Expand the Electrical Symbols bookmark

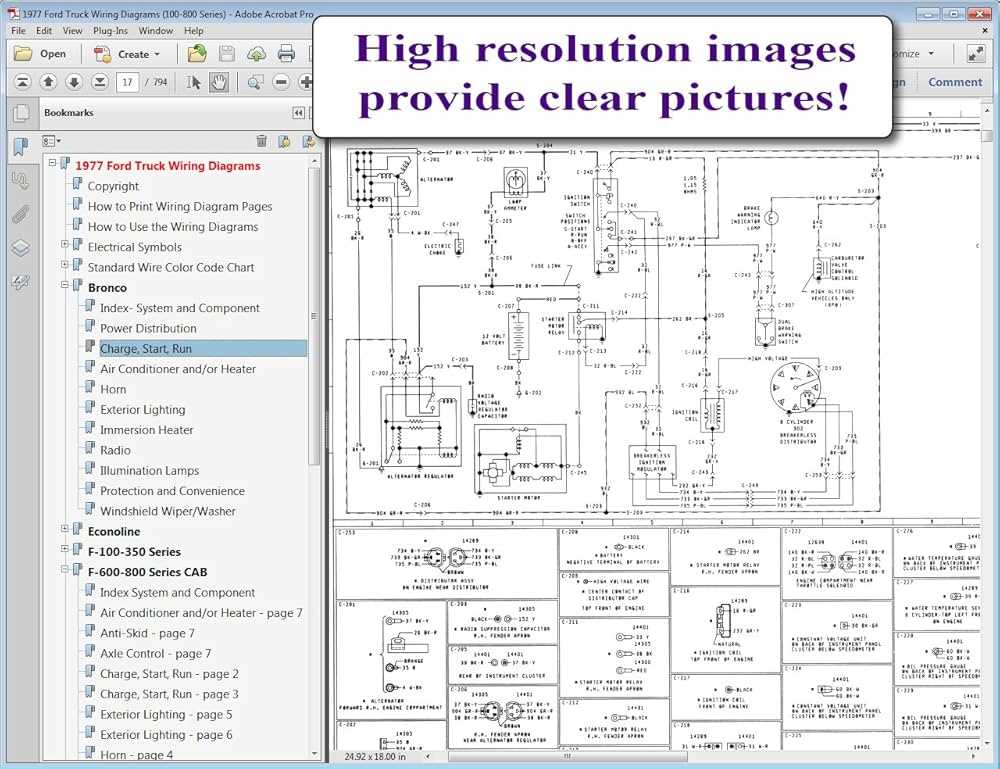point(64,244)
